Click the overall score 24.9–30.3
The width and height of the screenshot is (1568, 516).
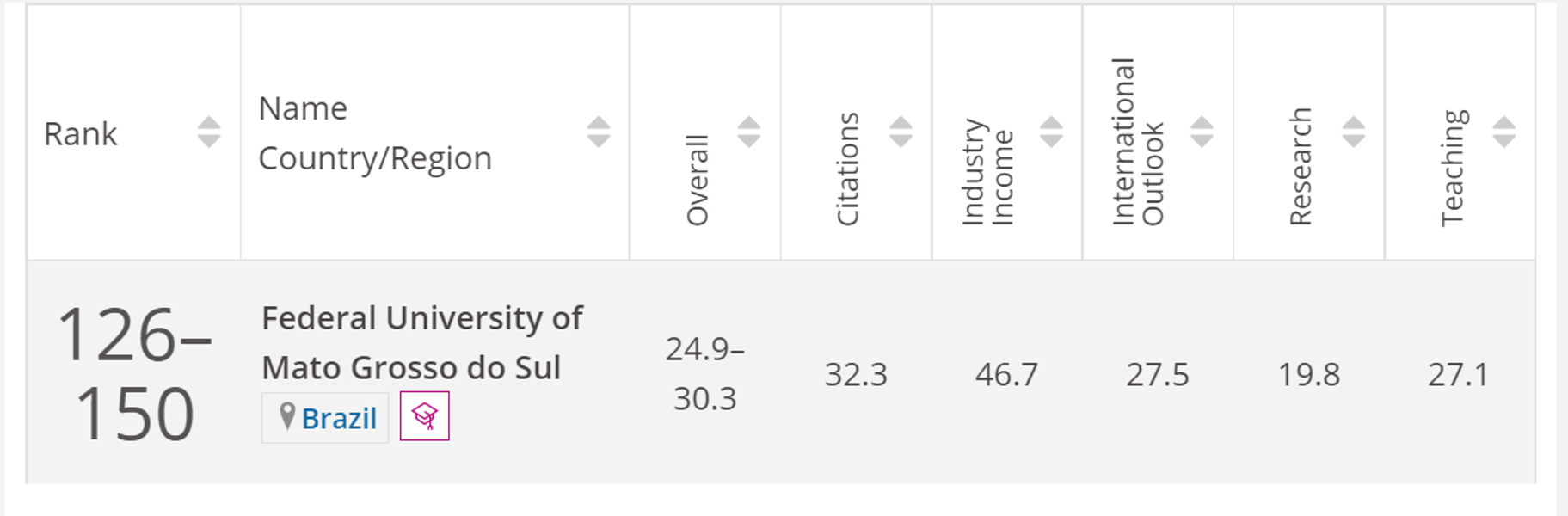[x=704, y=374]
